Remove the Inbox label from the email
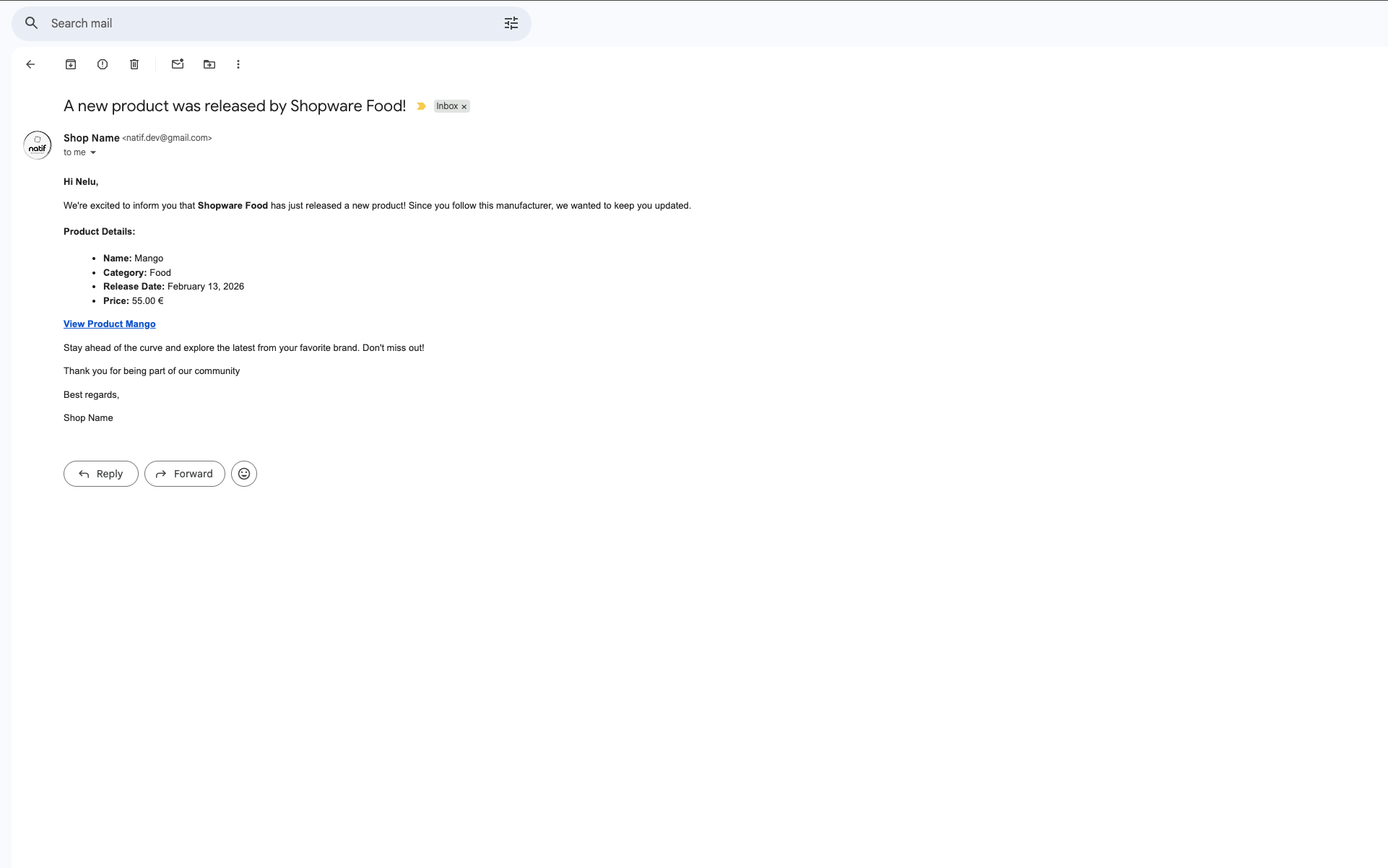Viewport: 1388px width, 868px height. pos(463,106)
